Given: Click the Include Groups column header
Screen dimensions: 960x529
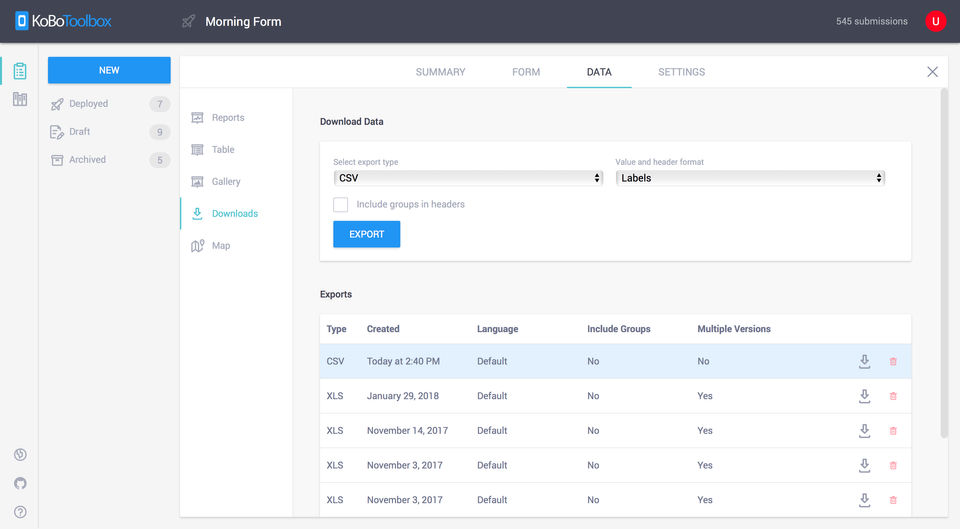Looking at the screenshot, I should [618, 329].
